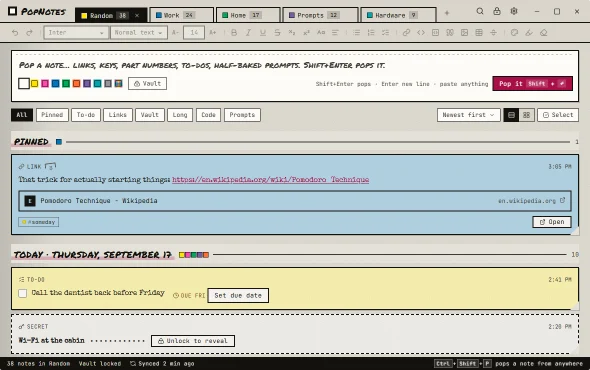
Task: Insert a table from the toolbar
Action: (x=479, y=33)
